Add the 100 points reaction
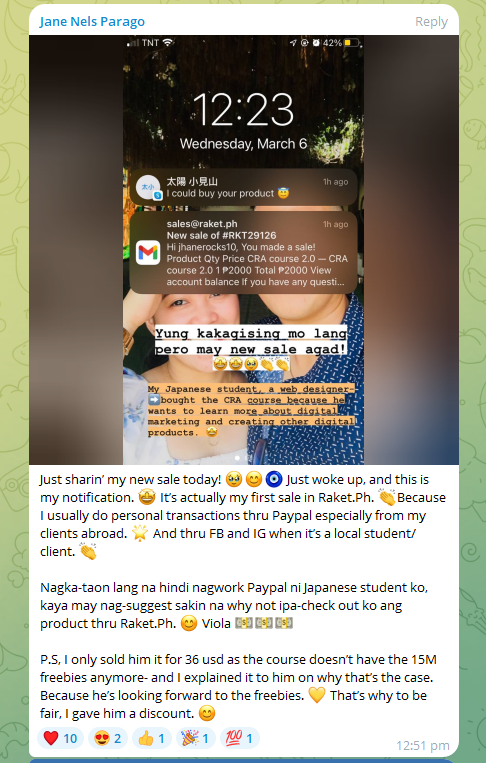The image size is (486, 763). (239, 738)
